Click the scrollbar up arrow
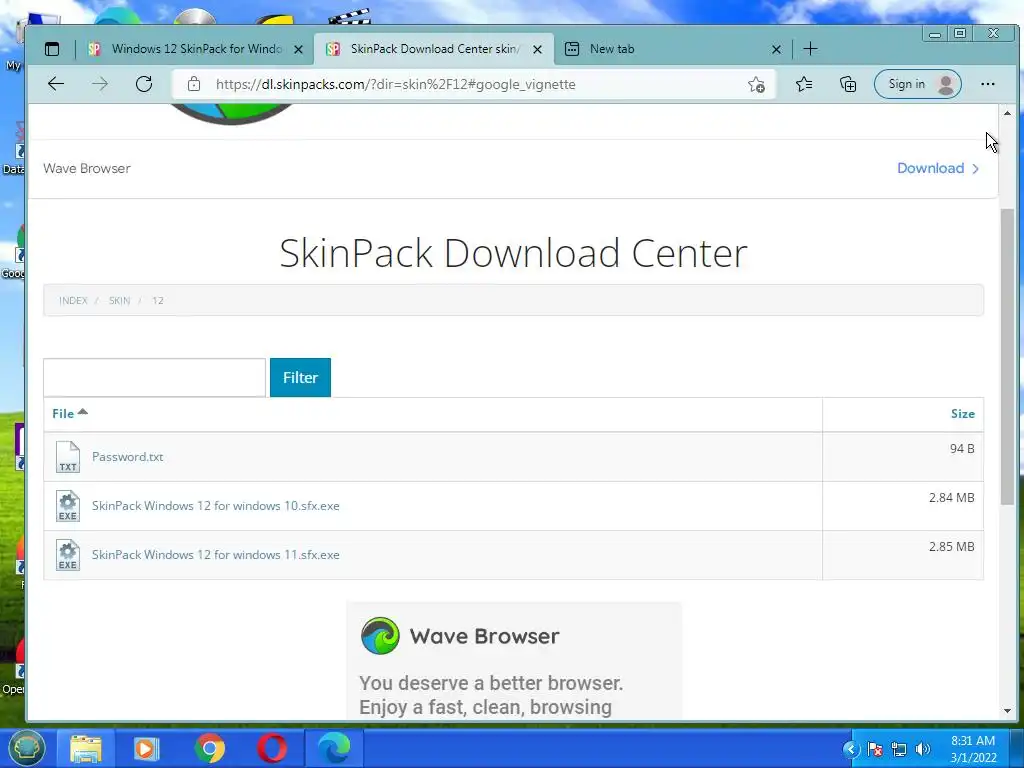Viewport: 1024px width, 768px height. coord(1008,114)
